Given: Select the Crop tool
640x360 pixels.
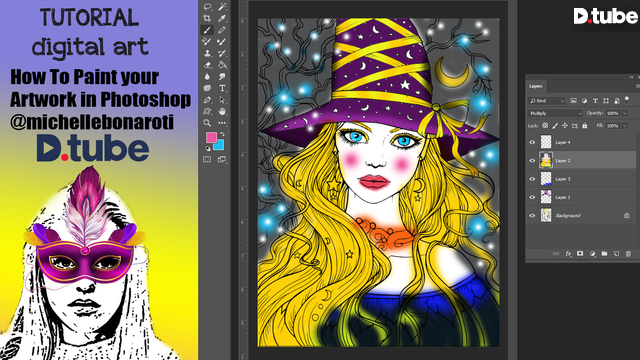Looking at the screenshot, I should (207, 18).
